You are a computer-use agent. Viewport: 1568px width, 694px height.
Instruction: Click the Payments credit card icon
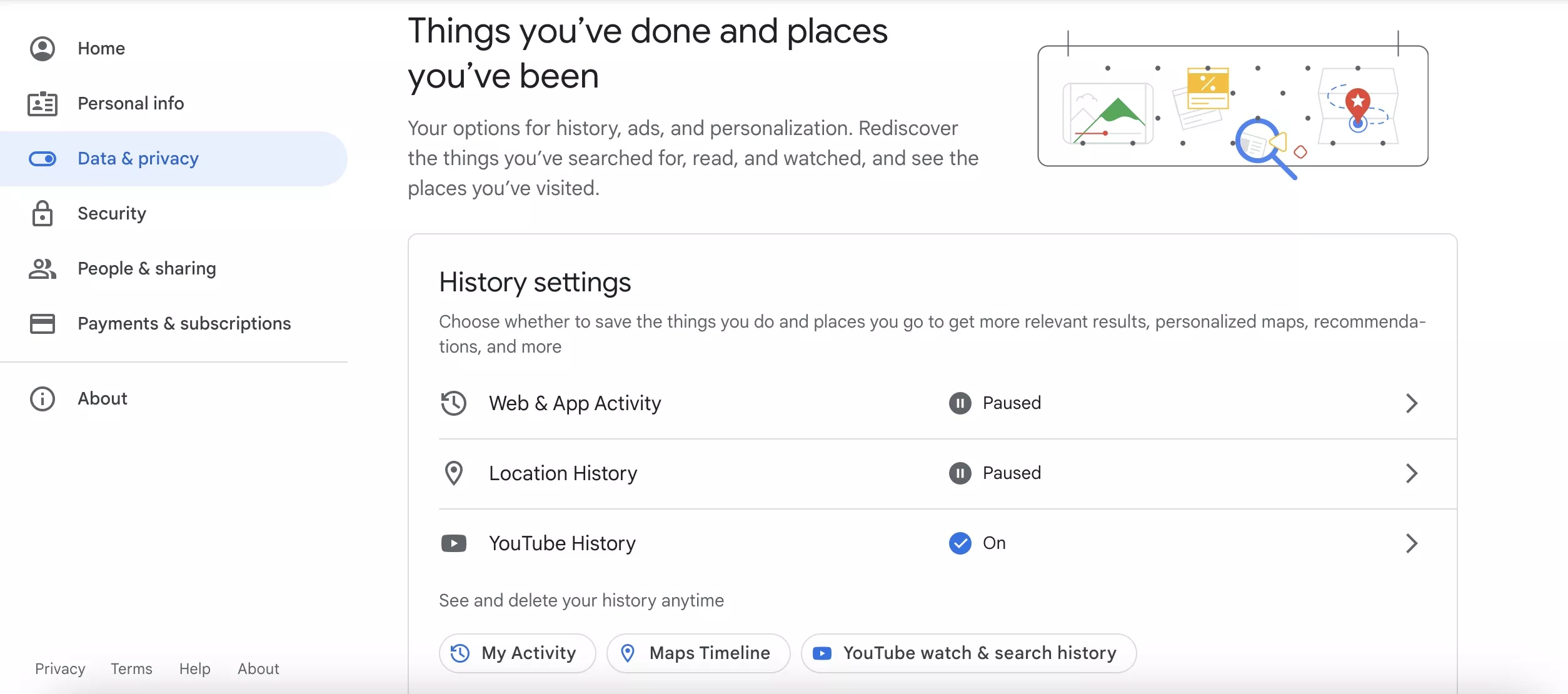click(43, 324)
